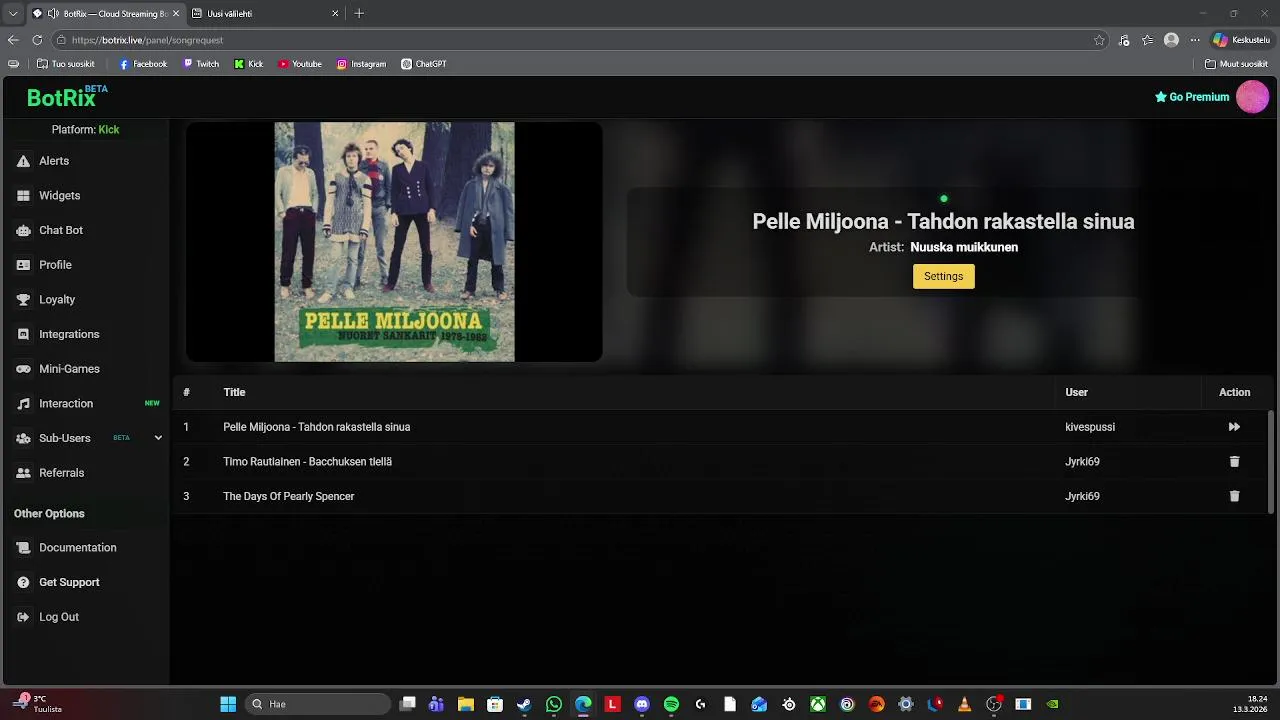Viewport: 1280px width, 720px height.
Task: Open Muut suosikit bookmarks folder
Action: point(1237,64)
